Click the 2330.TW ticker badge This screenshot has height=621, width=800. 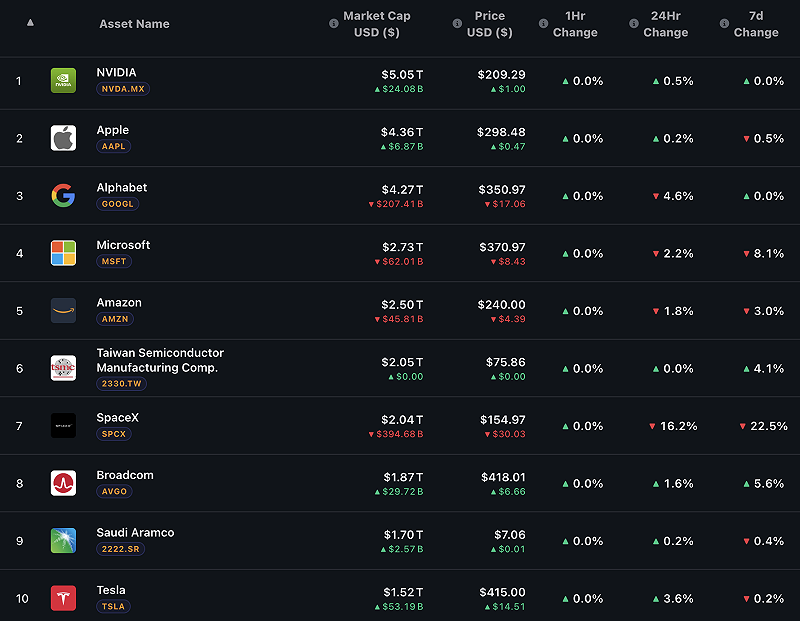point(121,384)
